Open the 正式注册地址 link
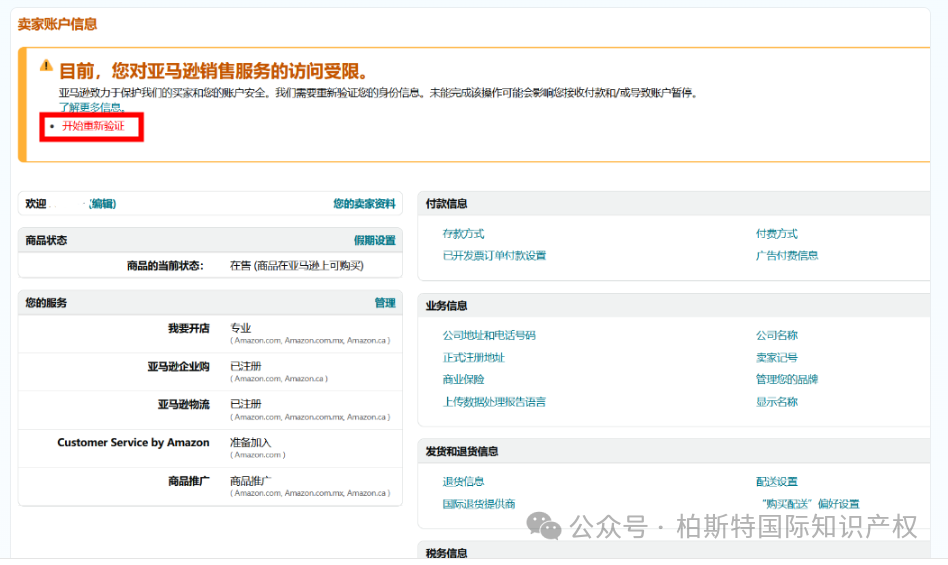The width and height of the screenshot is (948, 565). 473,358
